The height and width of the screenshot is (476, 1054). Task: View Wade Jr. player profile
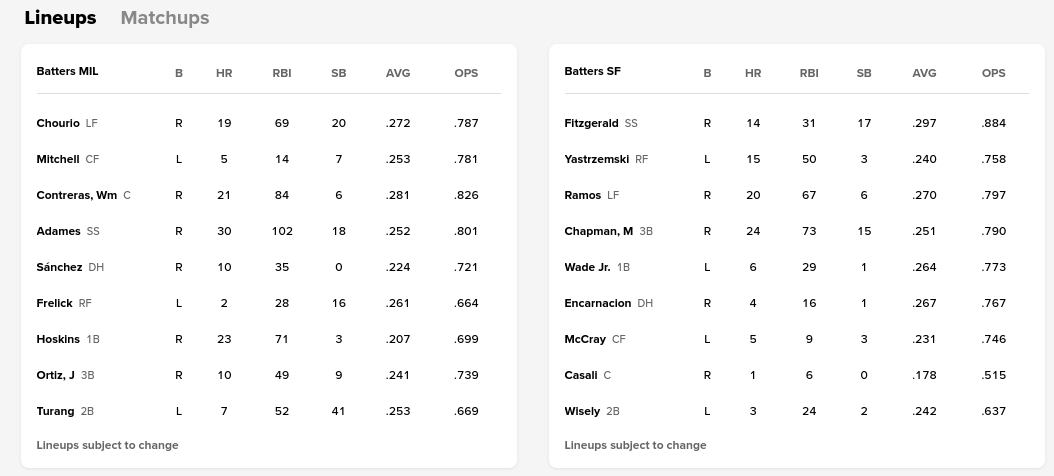click(x=587, y=267)
